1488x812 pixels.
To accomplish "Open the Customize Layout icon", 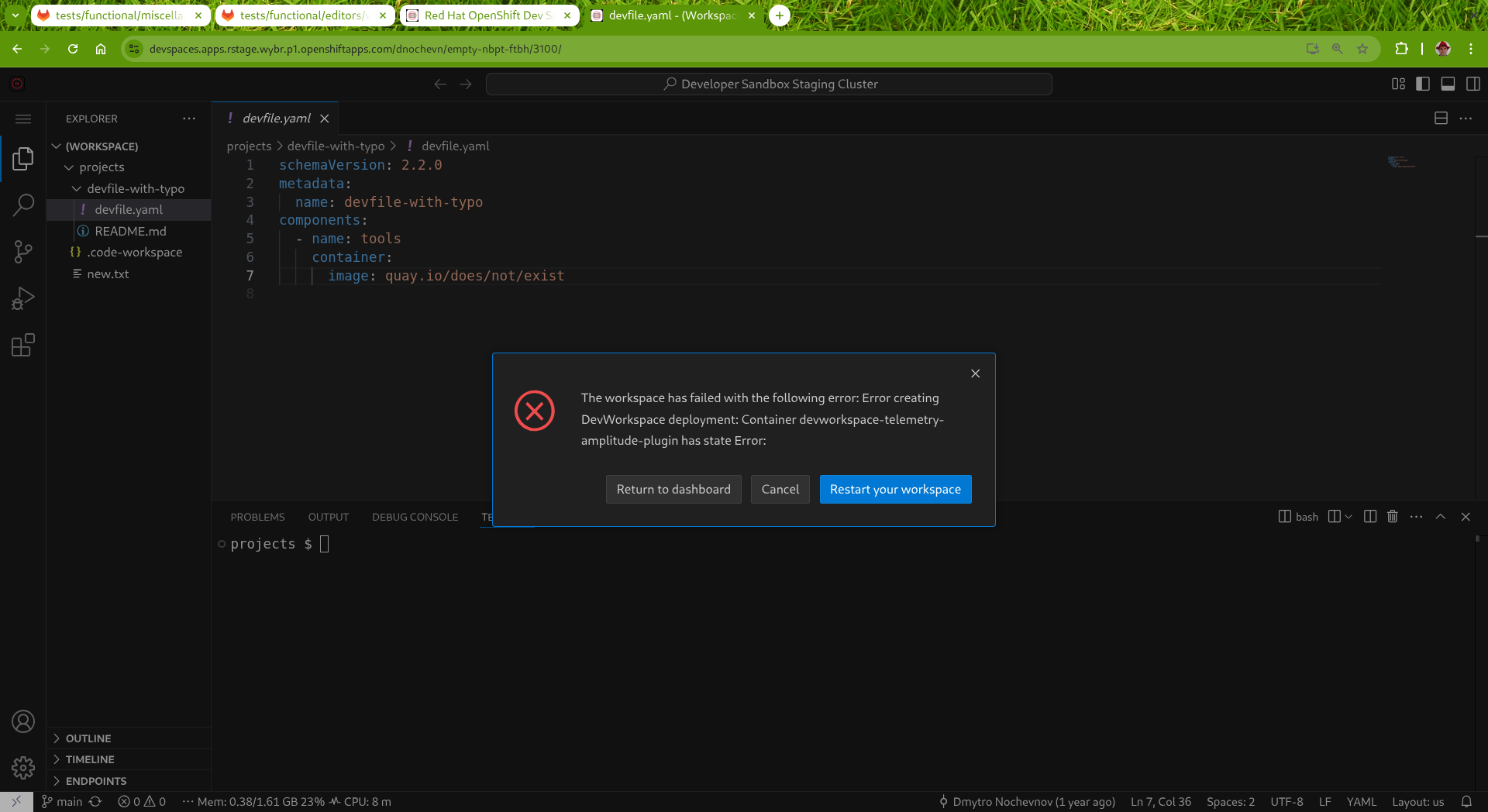I will click(1398, 84).
